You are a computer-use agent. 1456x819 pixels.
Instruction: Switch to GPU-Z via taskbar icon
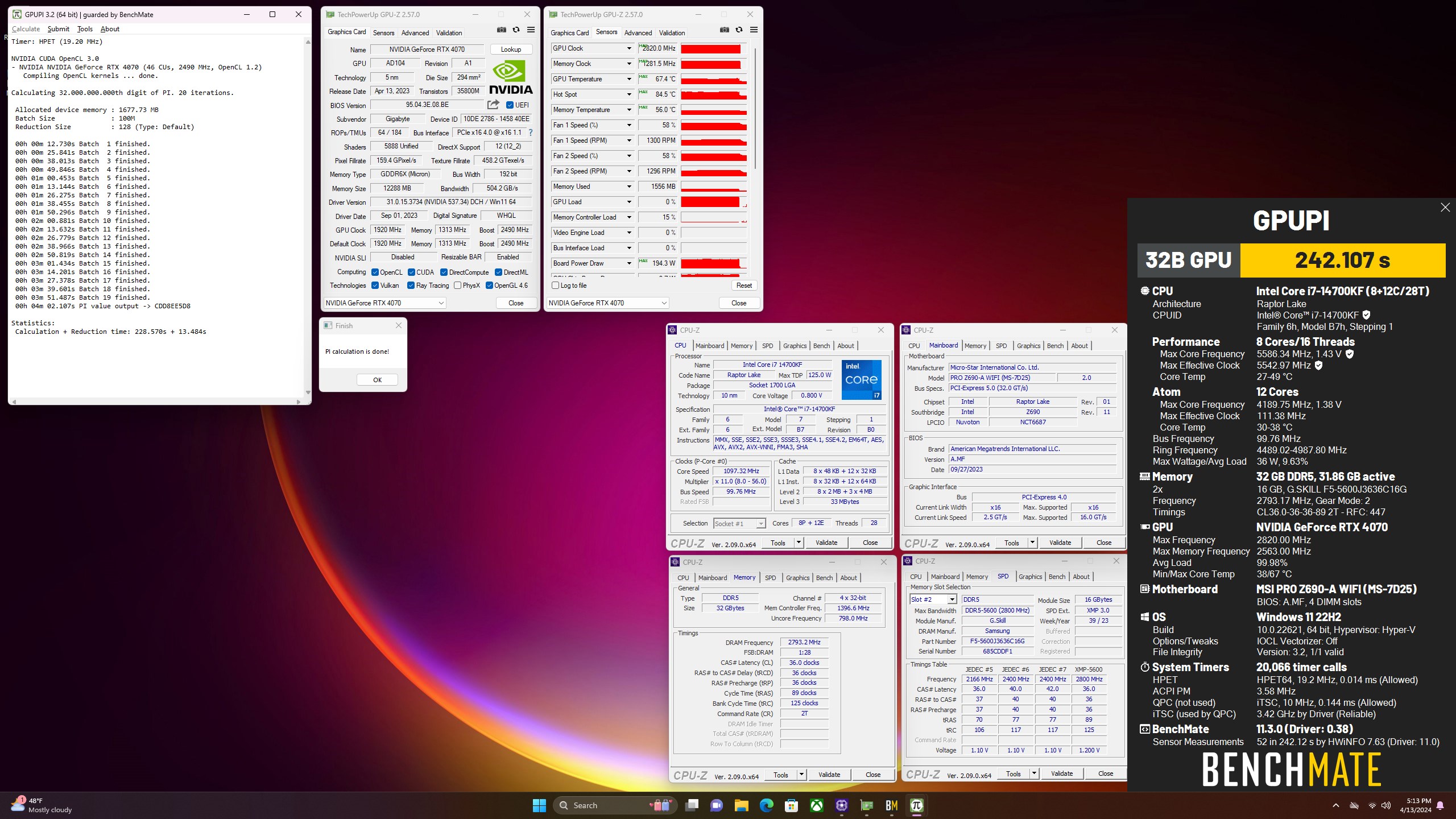[866, 805]
